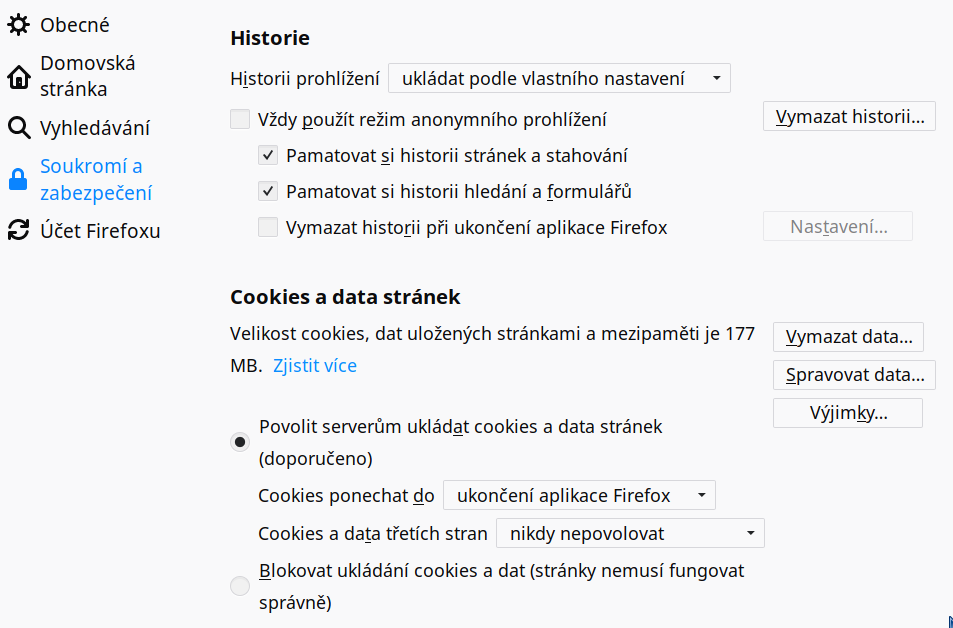Open the Spravovat data... dialog

point(854,374)
